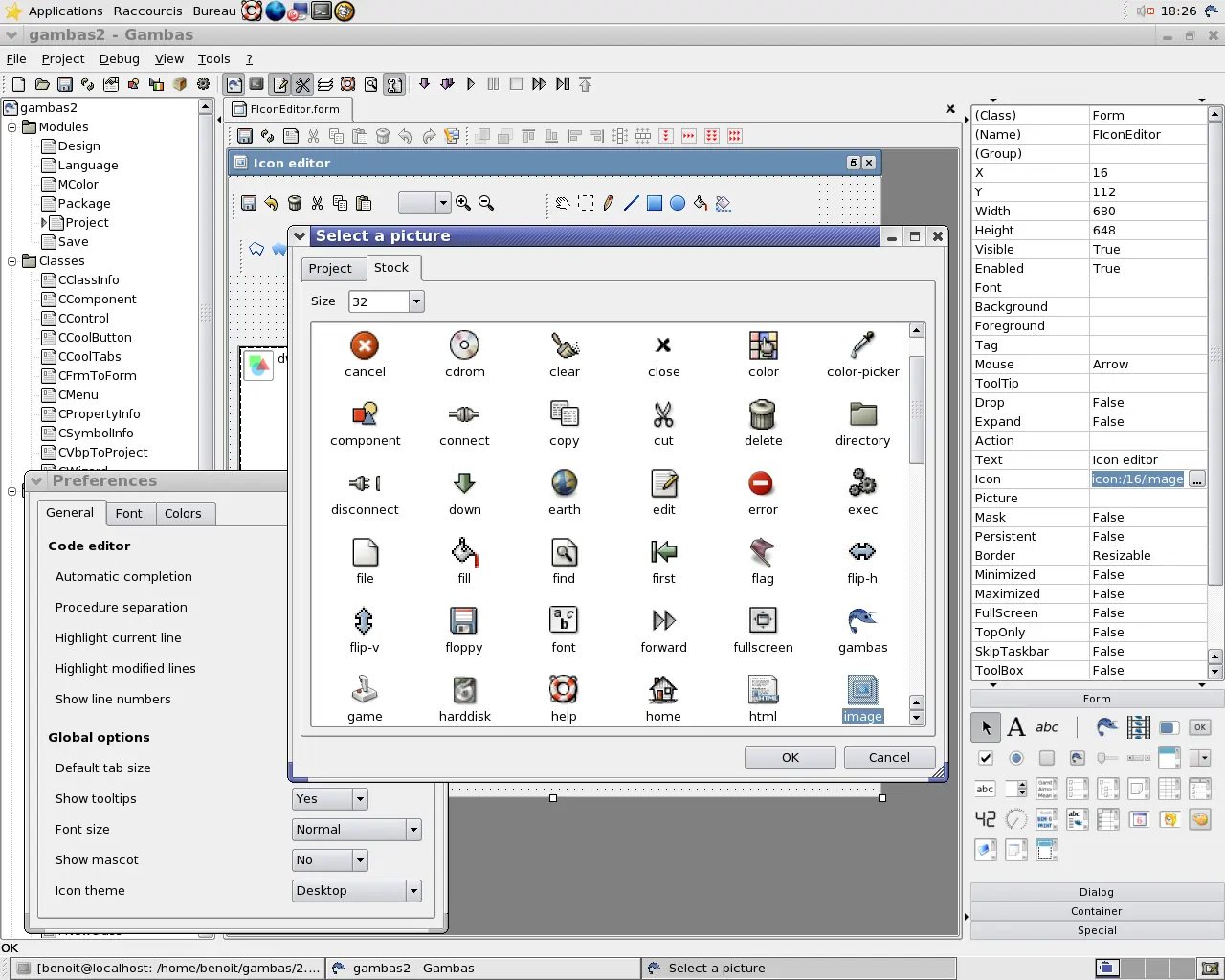1225x980 pixels.
Task: Open the Debug menu
Action: [x=119, y=58]
